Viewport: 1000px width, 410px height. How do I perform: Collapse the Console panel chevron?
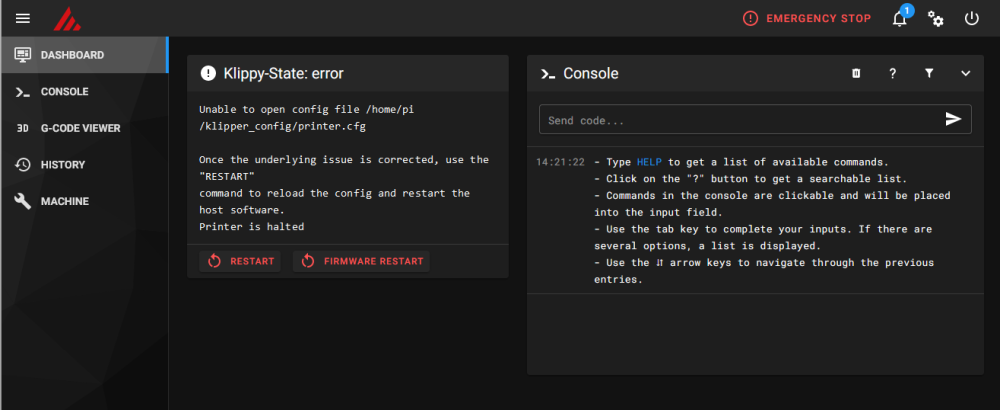click(965, 73)
